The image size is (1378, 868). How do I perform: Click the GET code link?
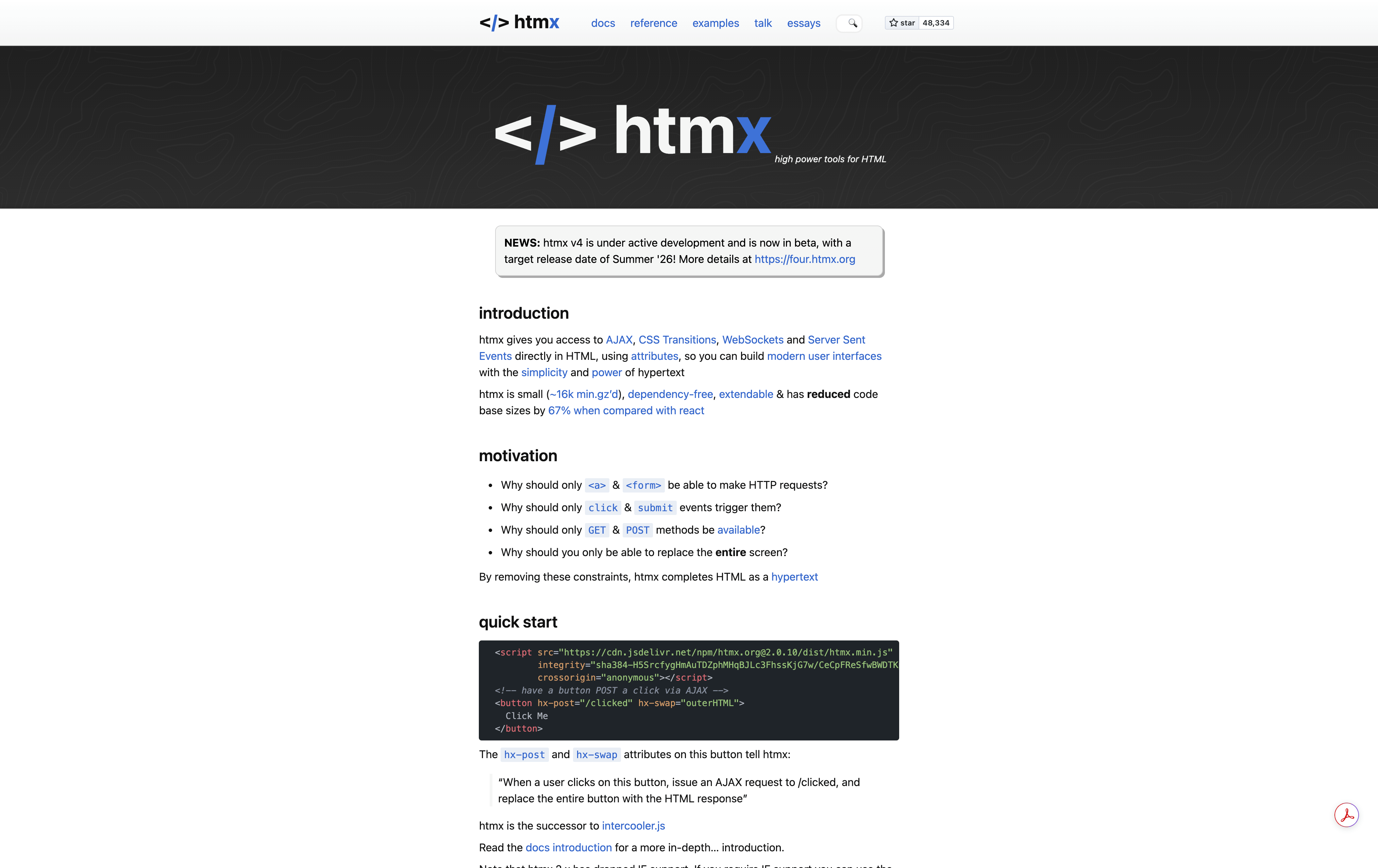point(597,530)
